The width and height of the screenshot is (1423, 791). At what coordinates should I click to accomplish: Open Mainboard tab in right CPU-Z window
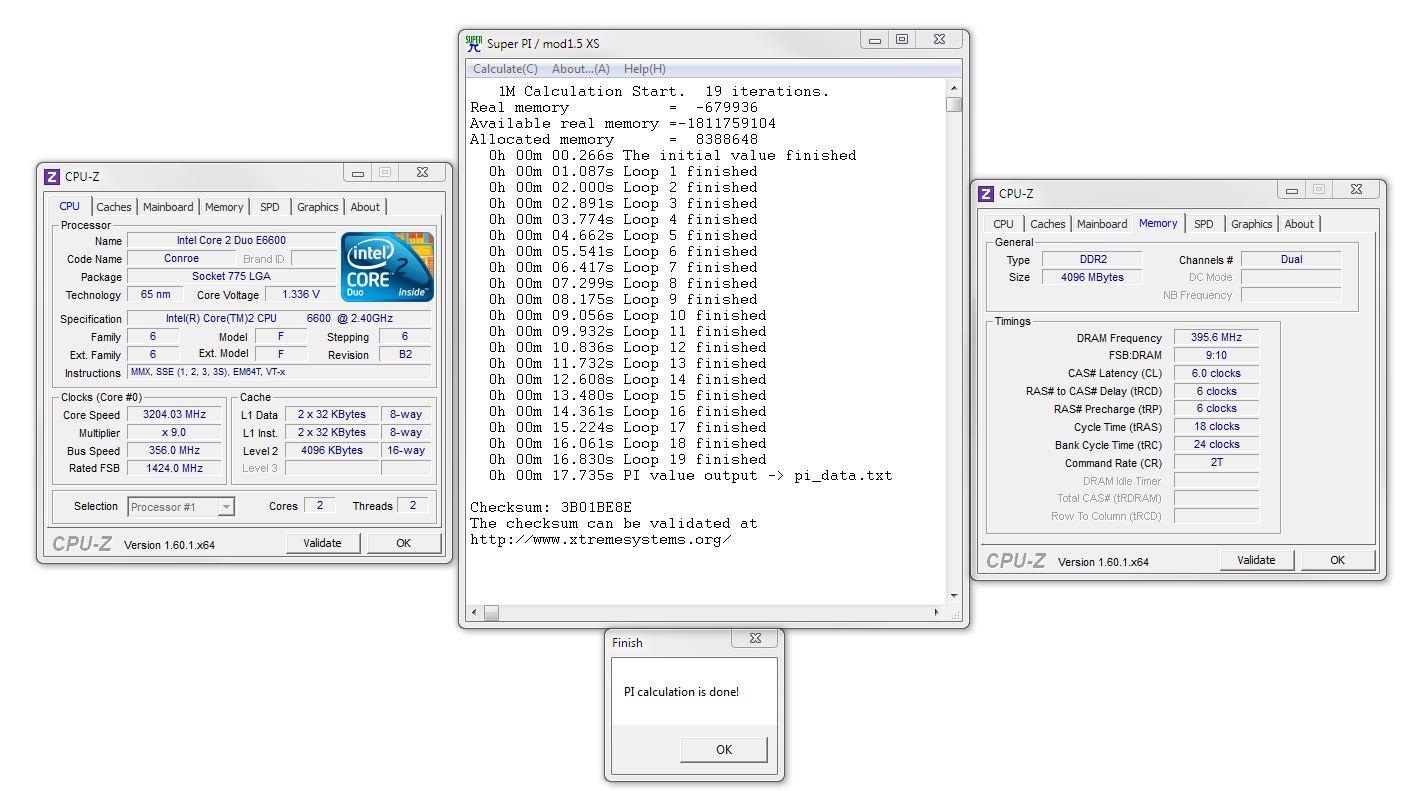(1102, 224)
